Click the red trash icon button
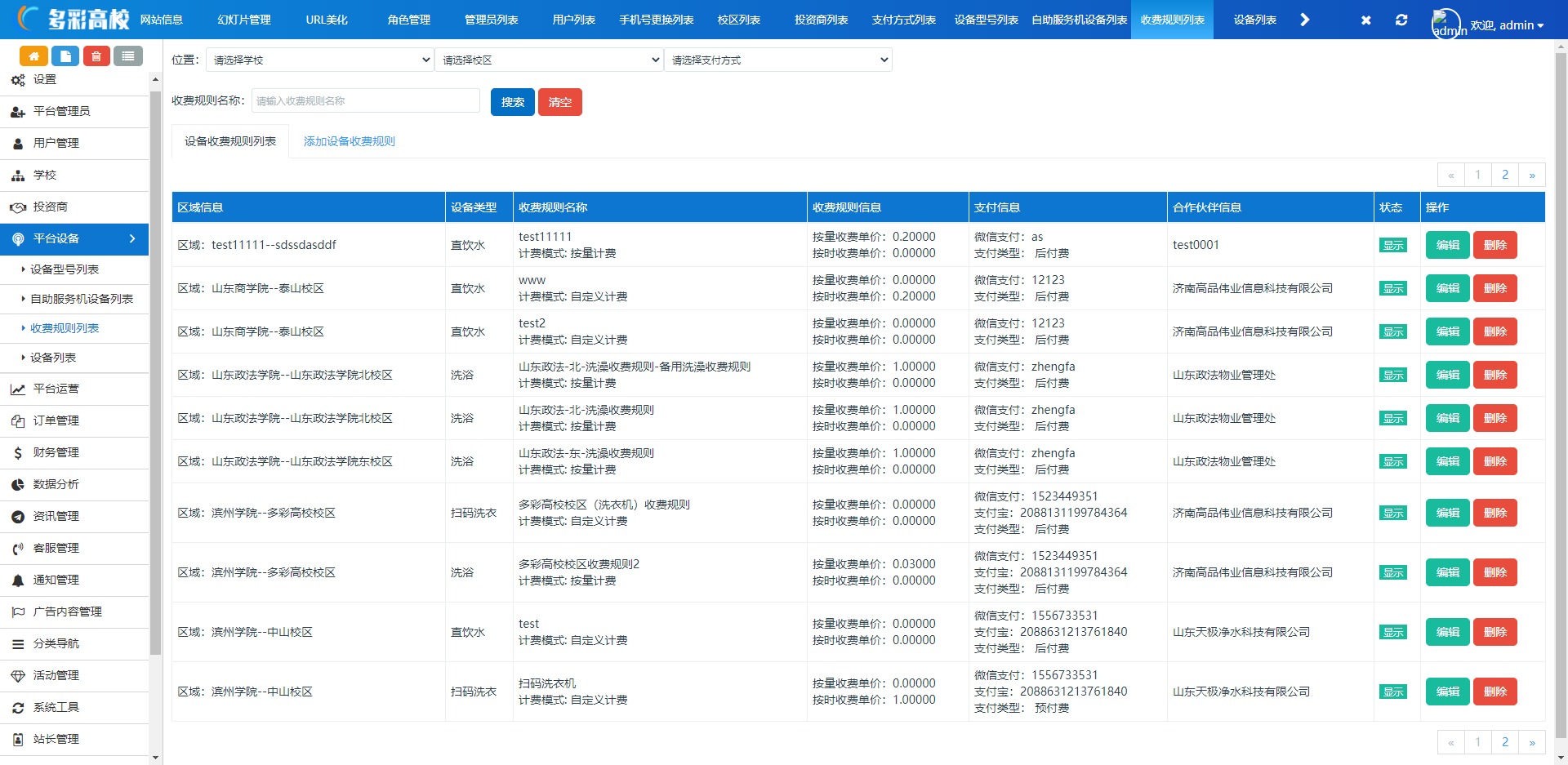 [96, 56]
